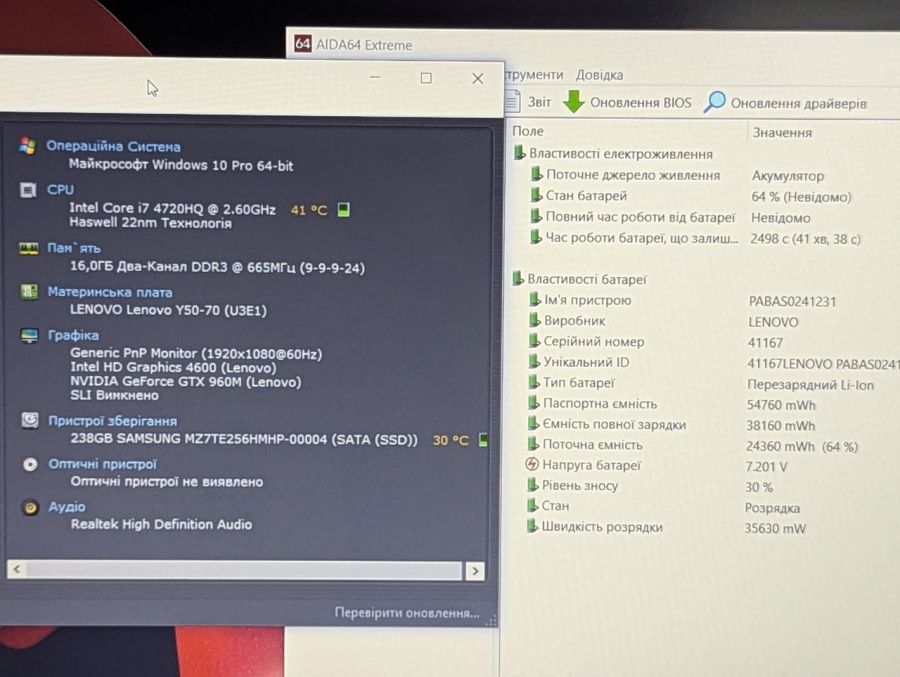Select the Унікальний ID row
Viewport: 900px width, 677px height.
pos(712,363)
